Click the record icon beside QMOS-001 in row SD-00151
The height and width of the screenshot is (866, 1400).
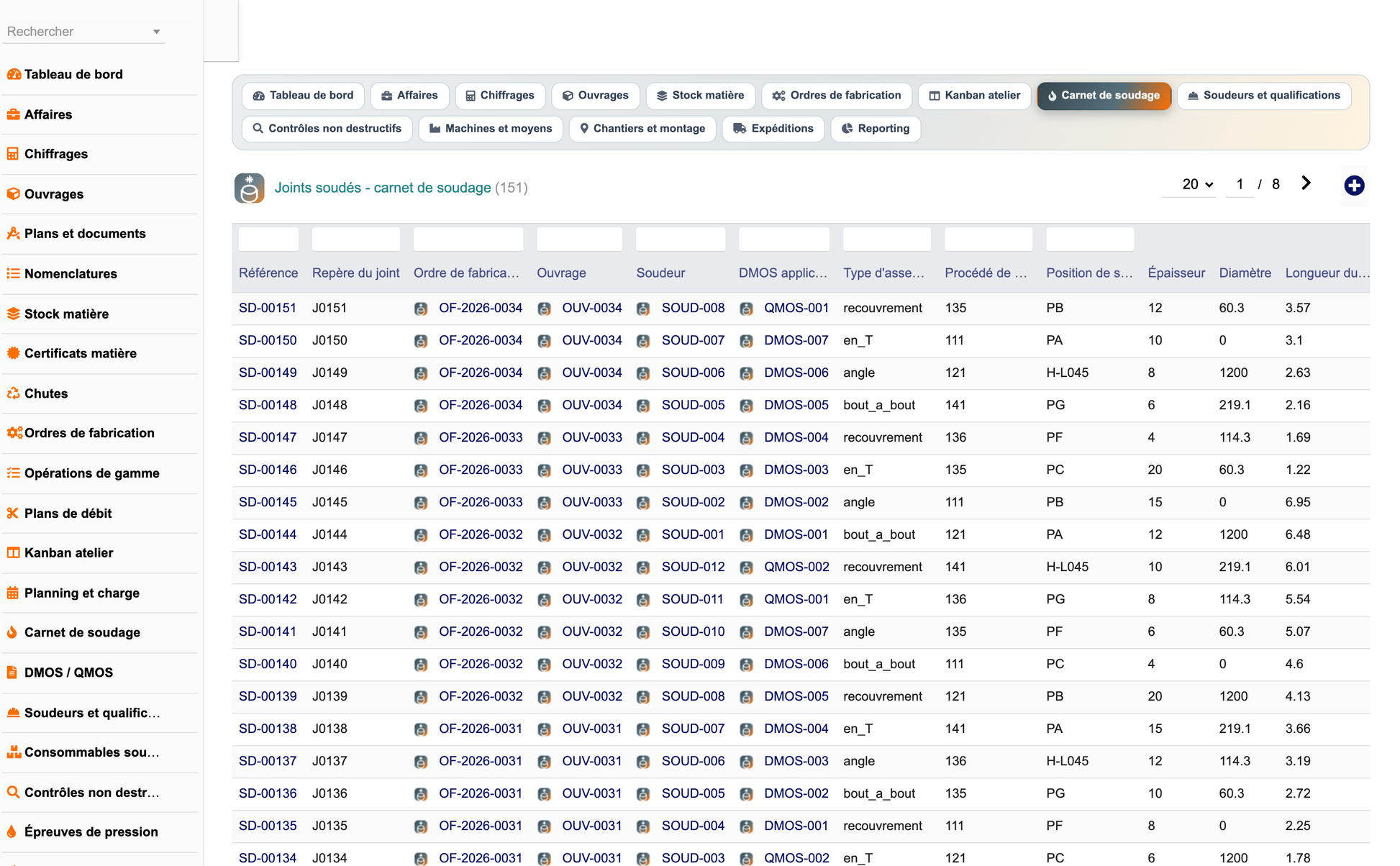[x=746, y=309]
